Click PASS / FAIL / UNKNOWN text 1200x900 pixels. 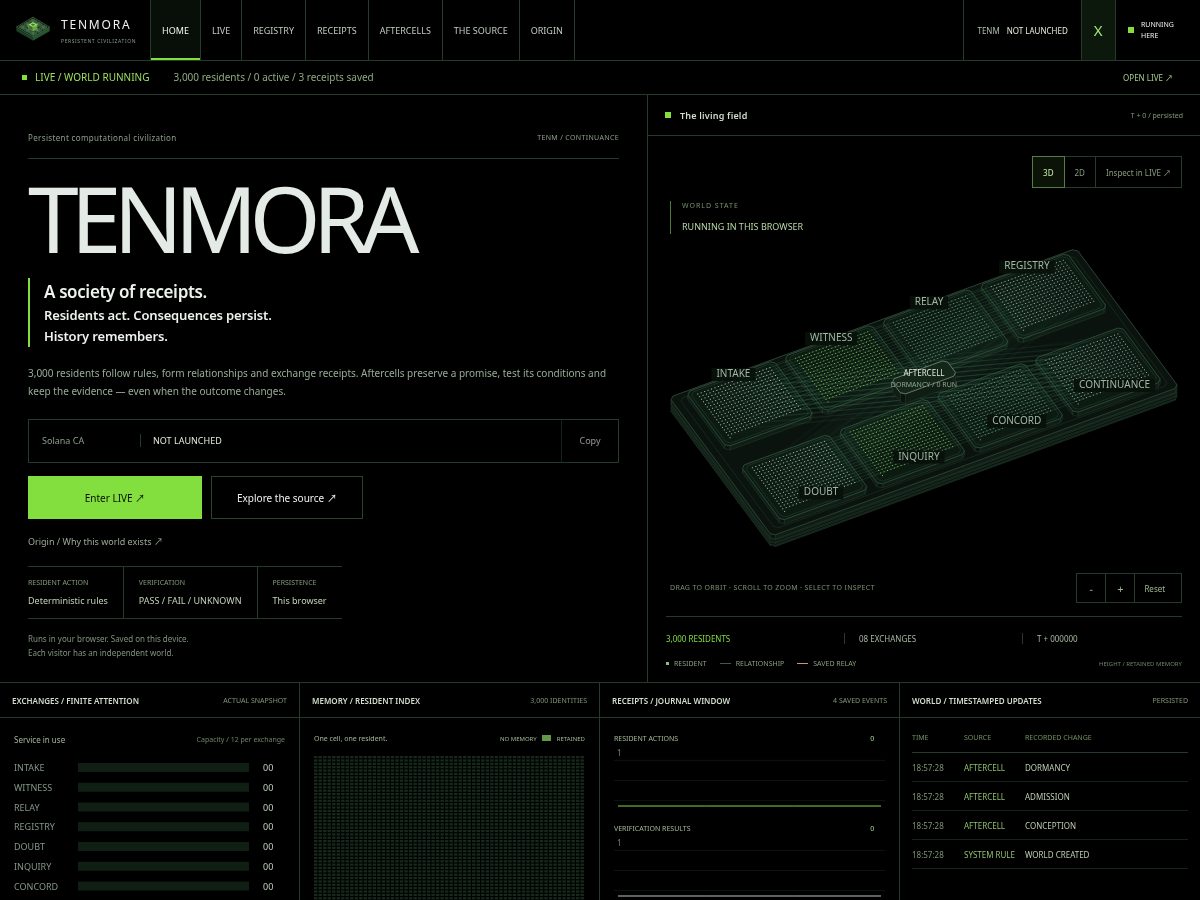click(x=190, y=601)
